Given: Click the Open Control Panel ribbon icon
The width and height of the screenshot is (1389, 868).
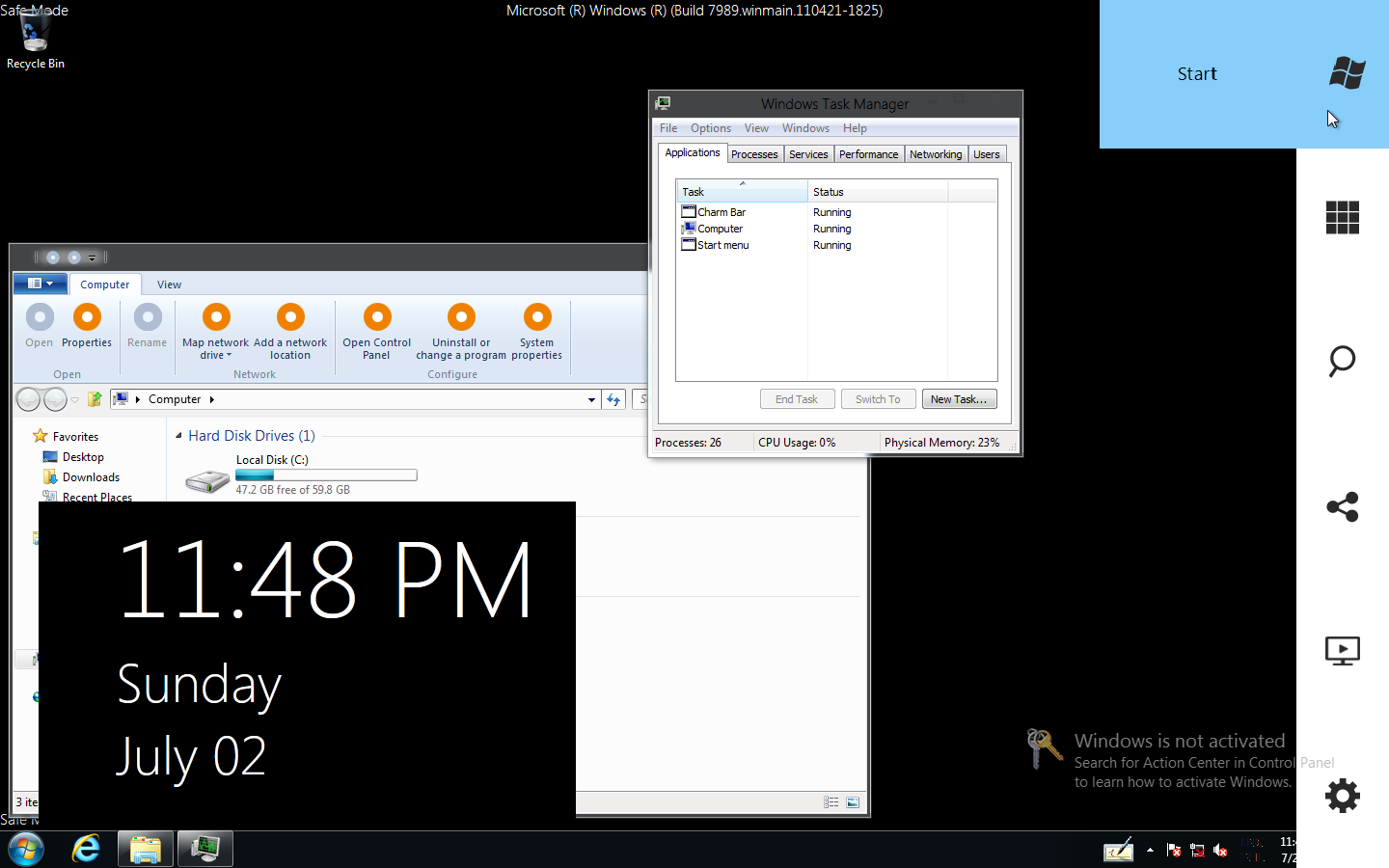Looking at the screenshot, I should pyautogui.click(x=377, y=317).
